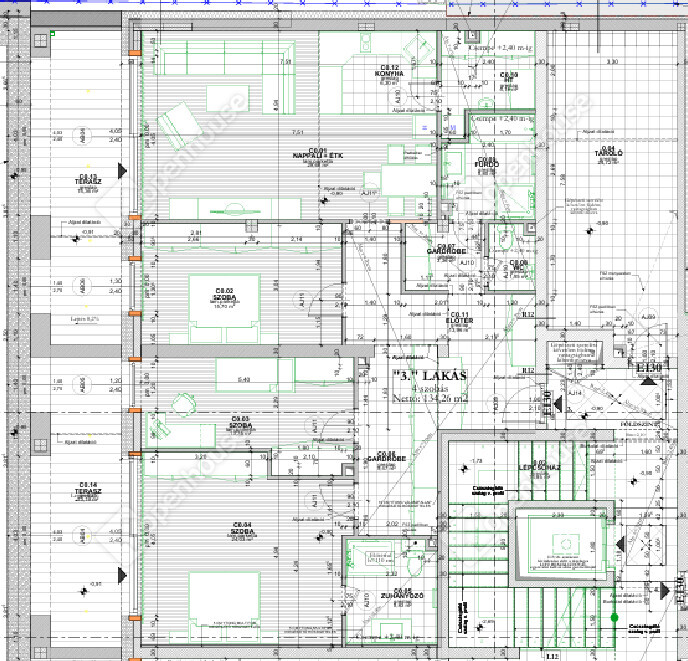The image size is (688, 661).
Task: Select the KONYHA room label
Action: click(x=361, y=72)
